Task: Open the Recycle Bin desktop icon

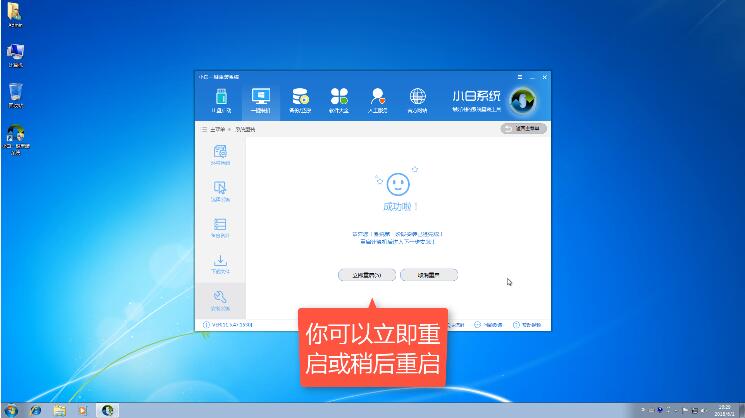Action: click(x=16, y=94)
